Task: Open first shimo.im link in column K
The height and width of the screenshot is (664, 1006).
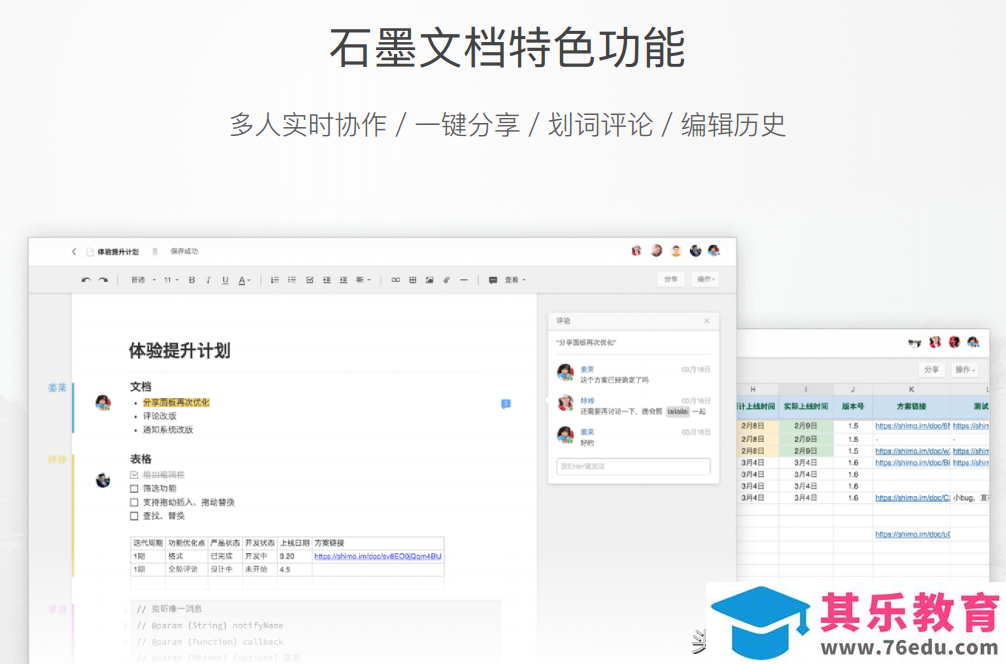Action: point(912,426)
